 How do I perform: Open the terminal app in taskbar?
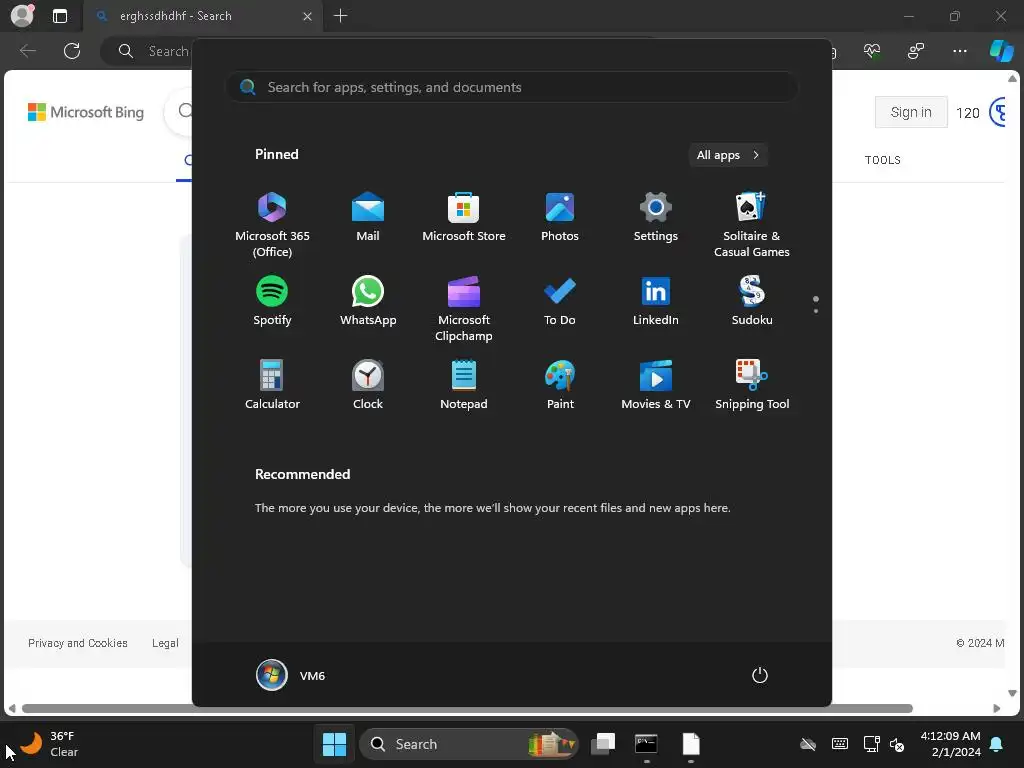click(x=646, y=744)
